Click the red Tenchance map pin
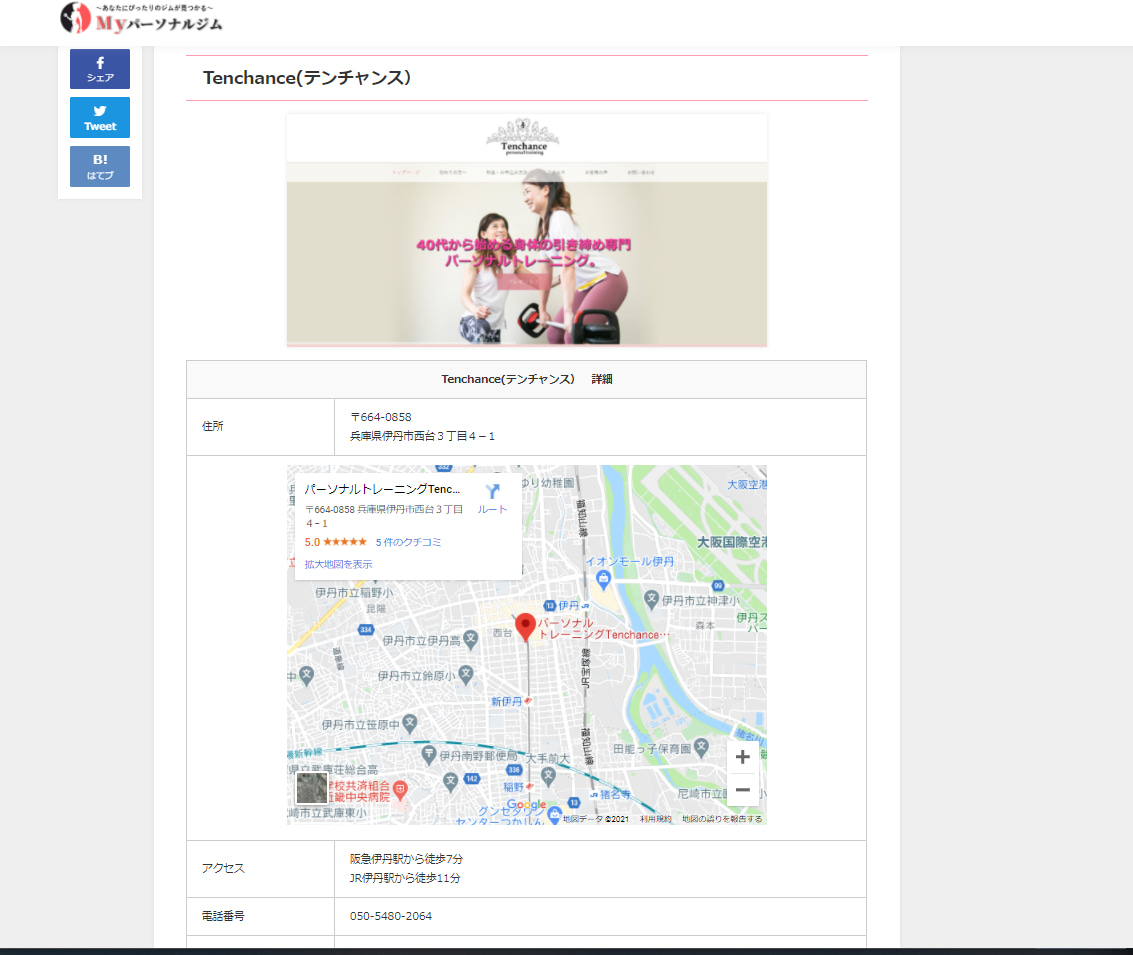 [525, 626]
